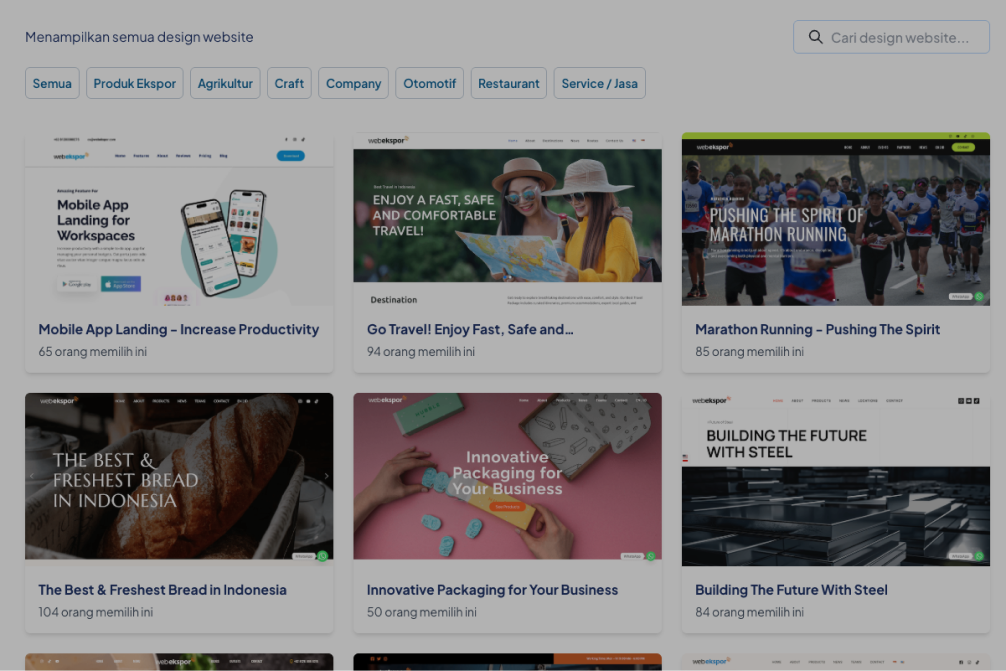This screenshot has width=1006, height=671.
Task: Click the magnifier search icon
Action: coord(815,38)
